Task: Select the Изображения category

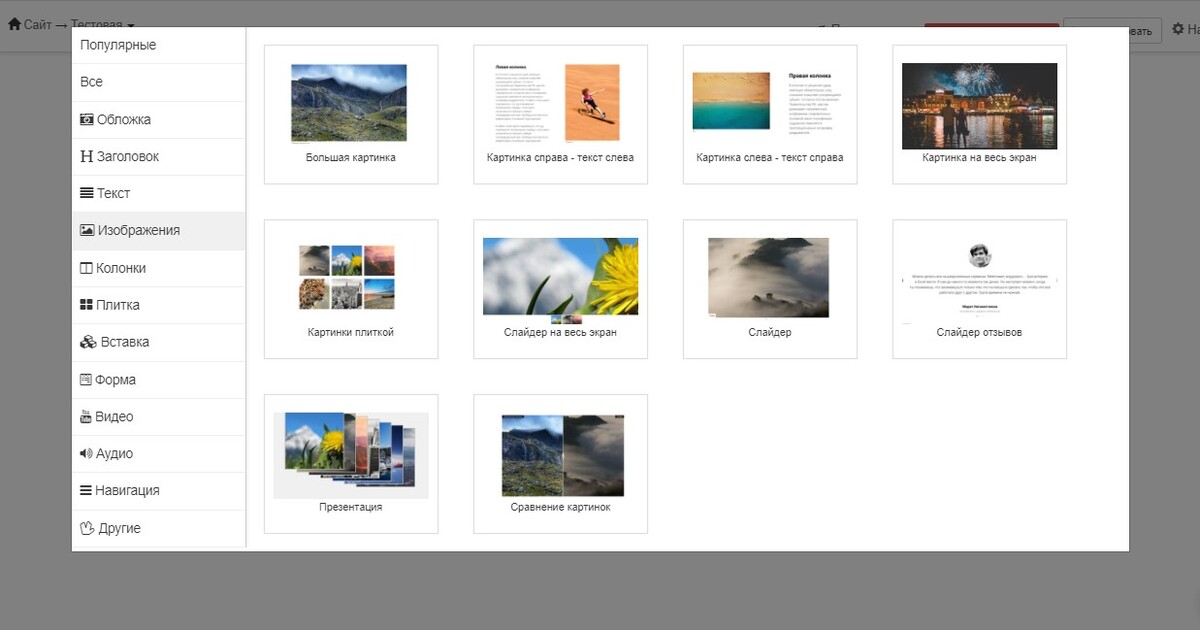Action: 138,230
